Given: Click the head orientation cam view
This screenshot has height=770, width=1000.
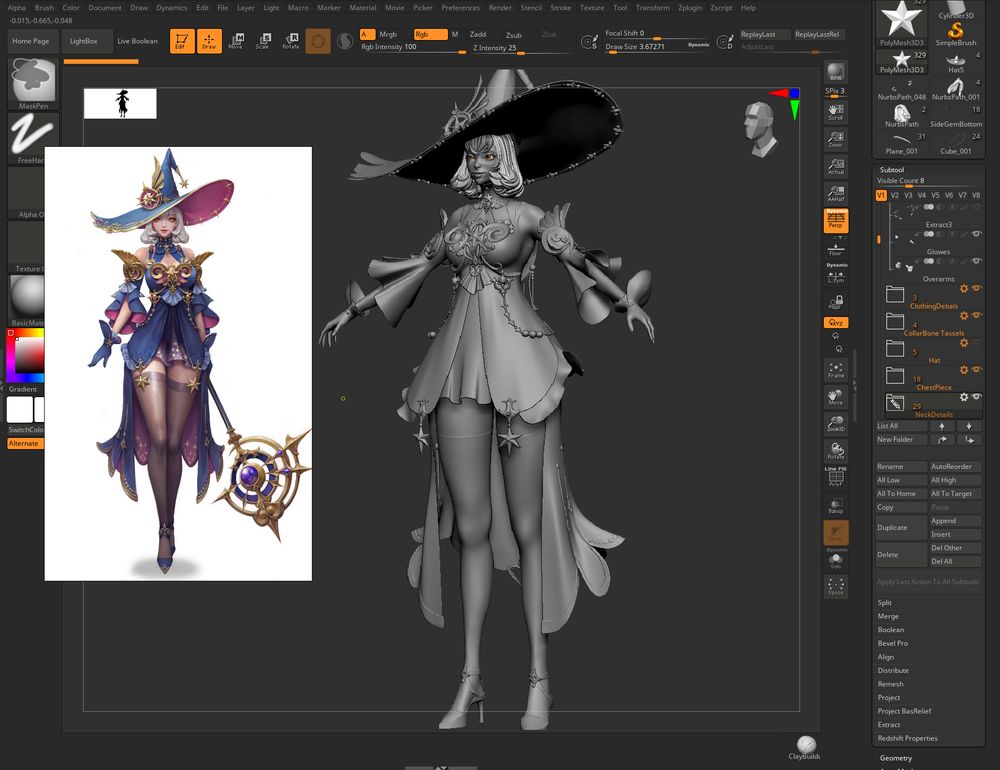Looking at the screenshot, I should (x=760, y=130).
